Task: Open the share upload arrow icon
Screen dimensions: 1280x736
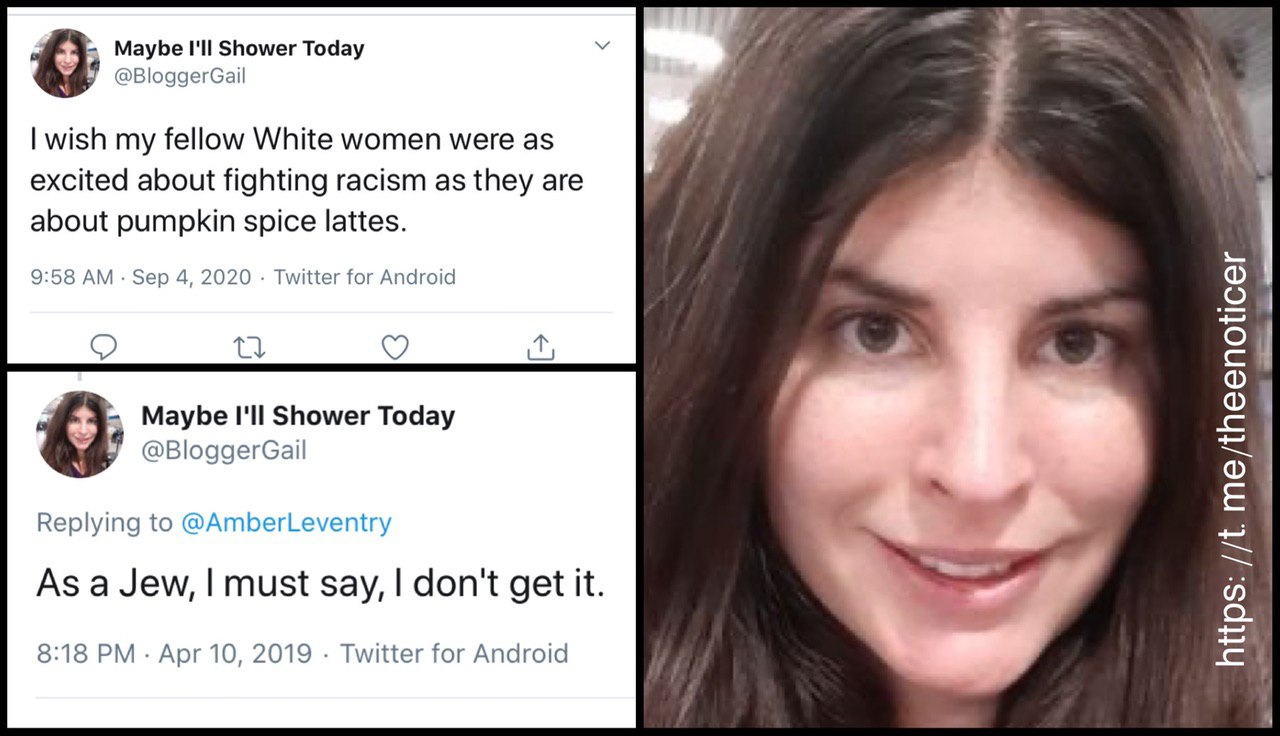Action: [540, 346]
